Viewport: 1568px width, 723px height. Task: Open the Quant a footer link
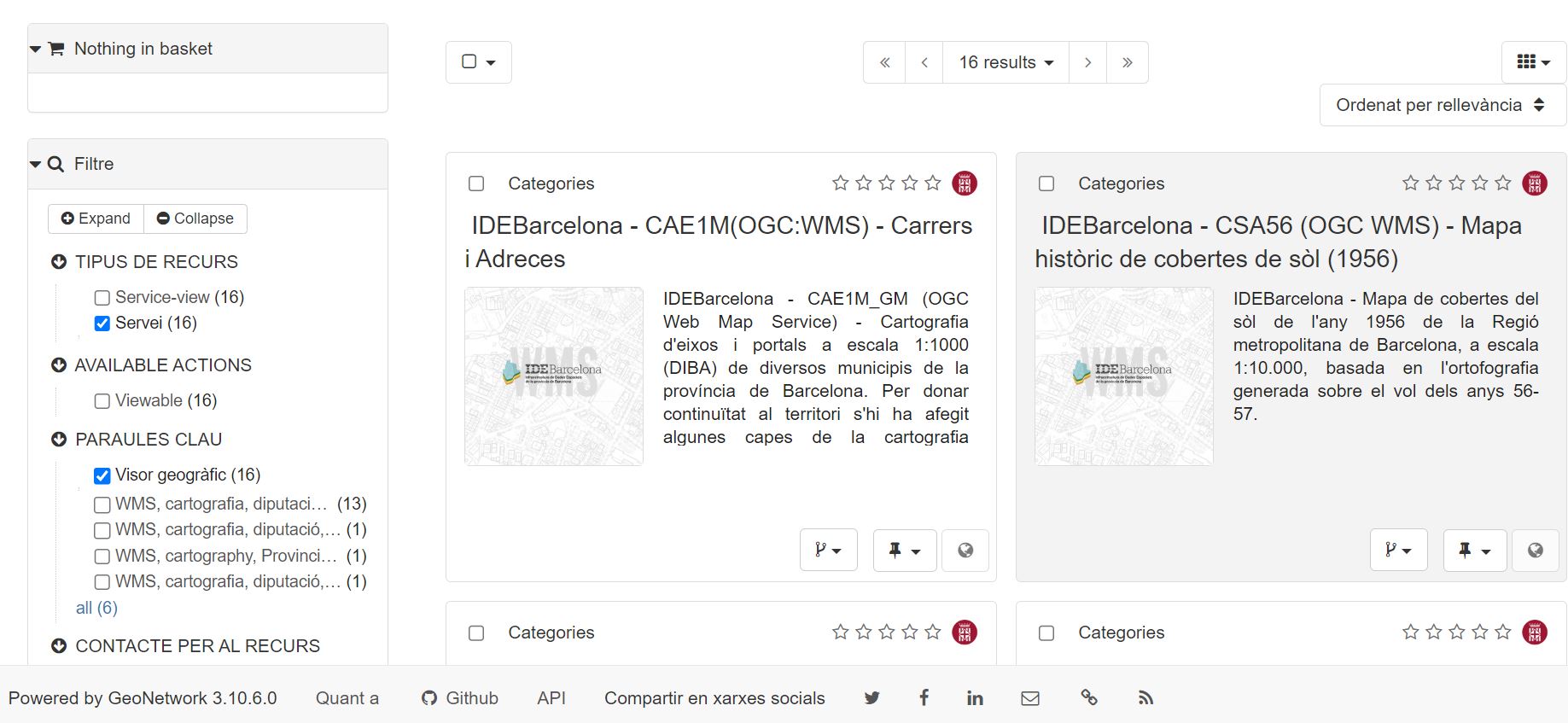[x=347, y=698]
